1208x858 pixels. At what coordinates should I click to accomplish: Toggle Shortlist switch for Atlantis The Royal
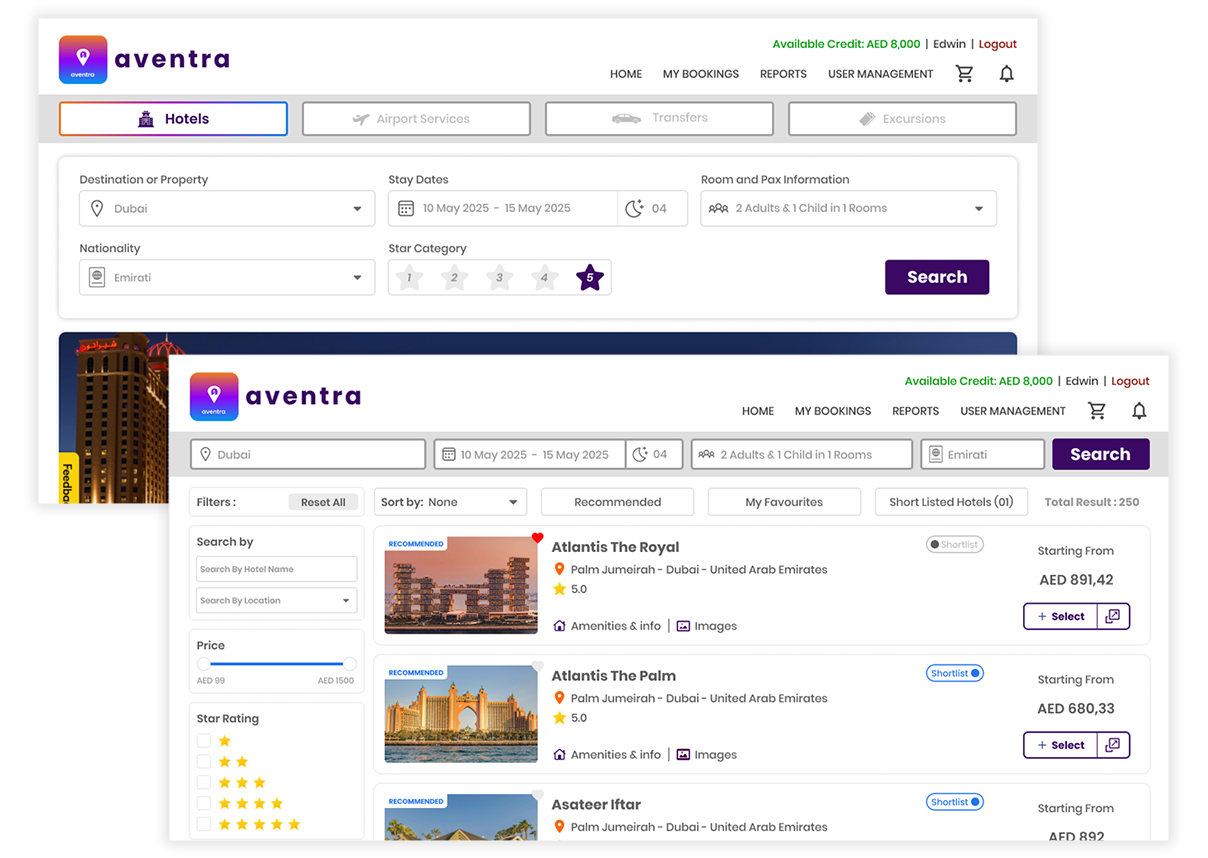pos(955,545)
